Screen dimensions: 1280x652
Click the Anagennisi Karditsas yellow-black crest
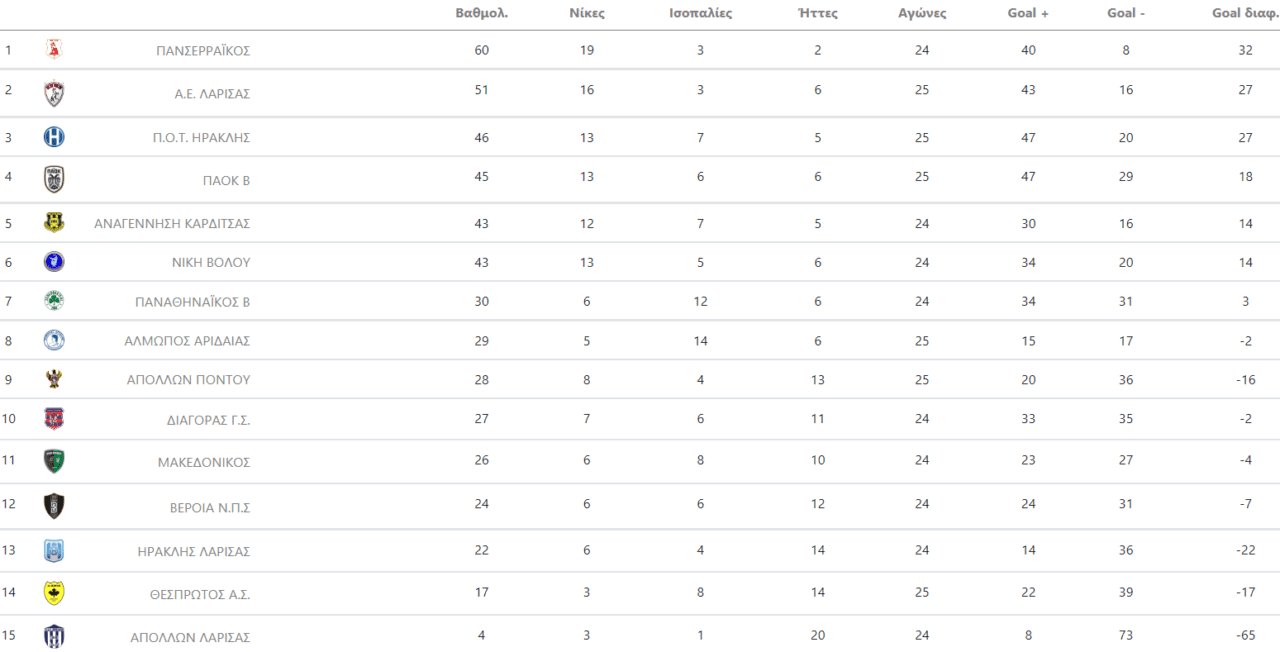(54, 223)
